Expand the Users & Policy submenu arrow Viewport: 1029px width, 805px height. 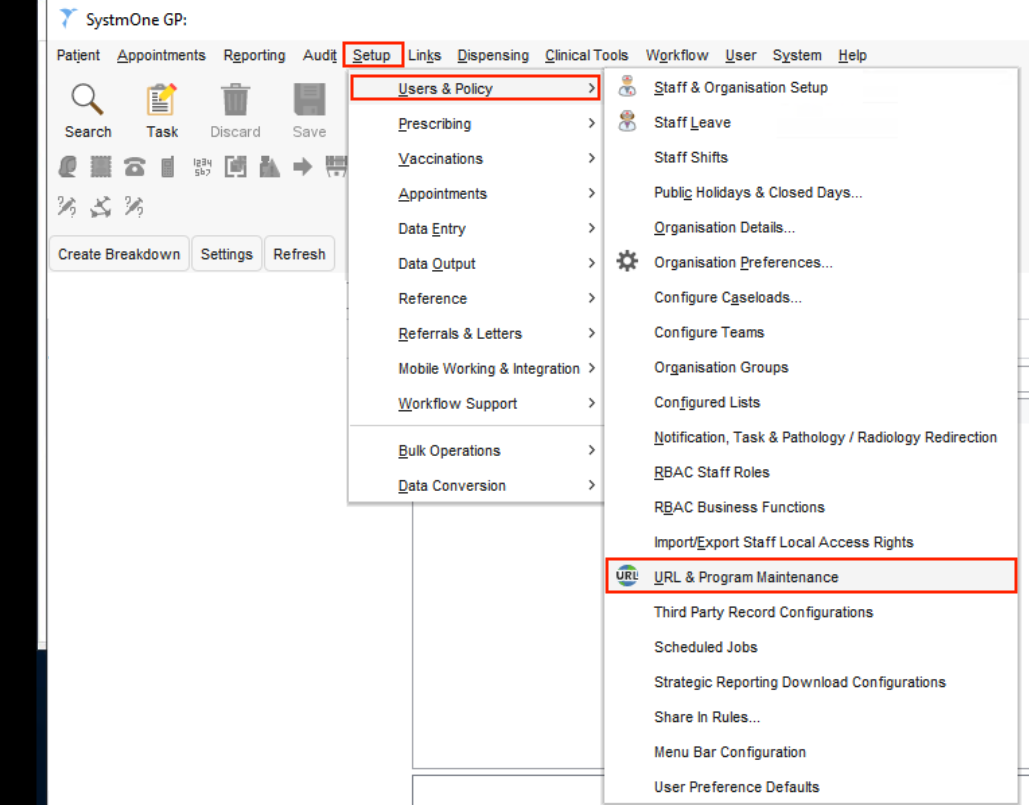point(591,88)
